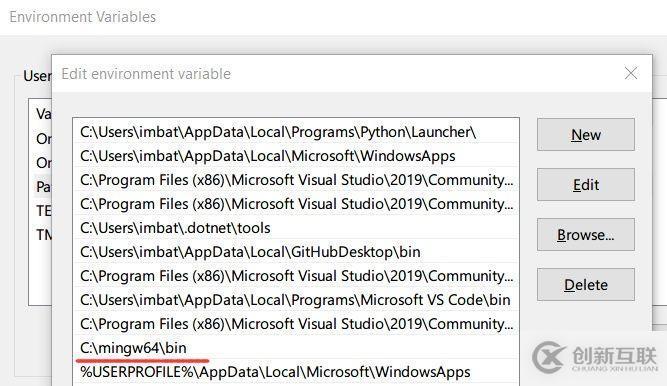The image size is (667, 386).
Task: Select C:\Users\imbat\AppData\Local\Microsoft\WindowsApps entry
Action: [x=296, y=156]
